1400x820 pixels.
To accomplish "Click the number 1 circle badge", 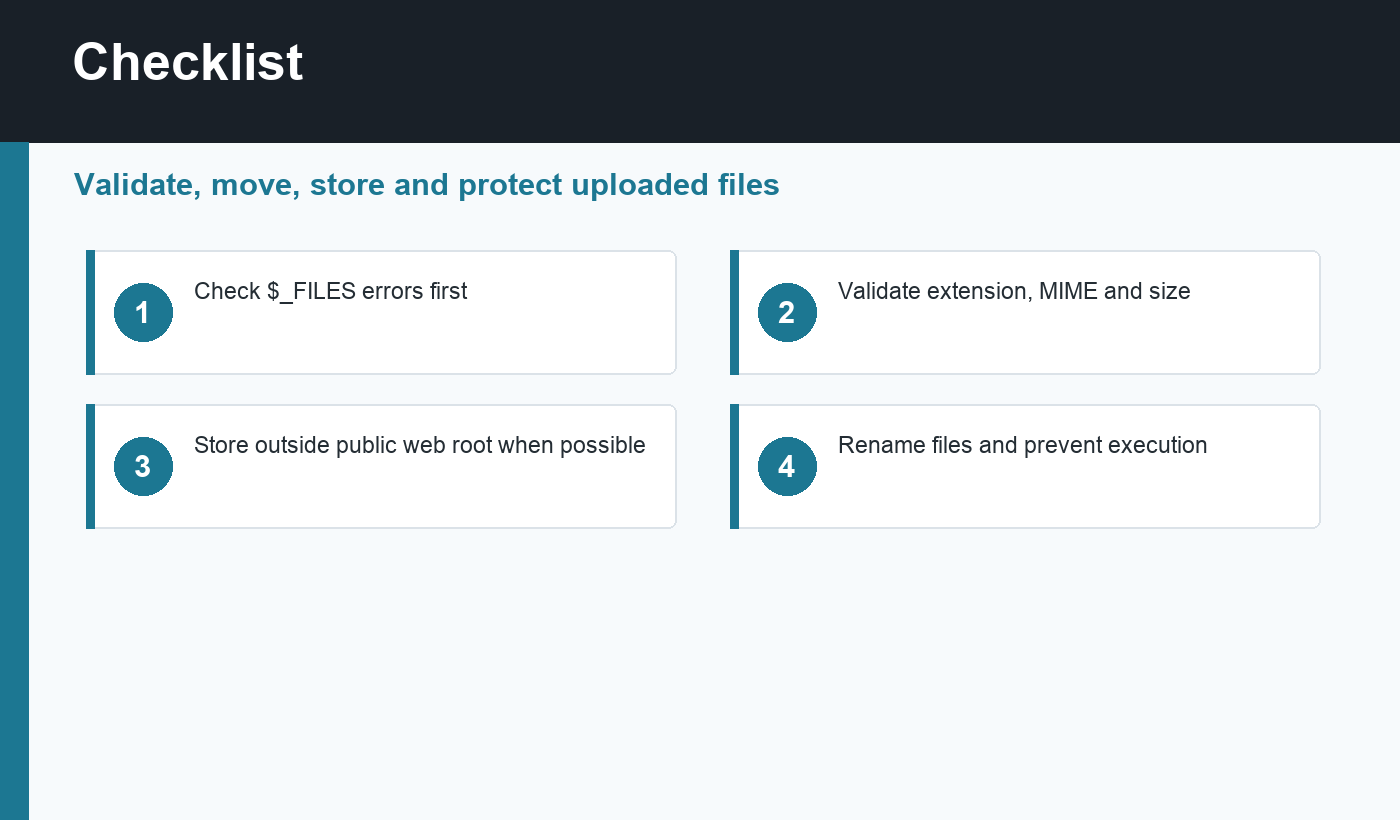I will pyautogui.click(x=143, y=312).
